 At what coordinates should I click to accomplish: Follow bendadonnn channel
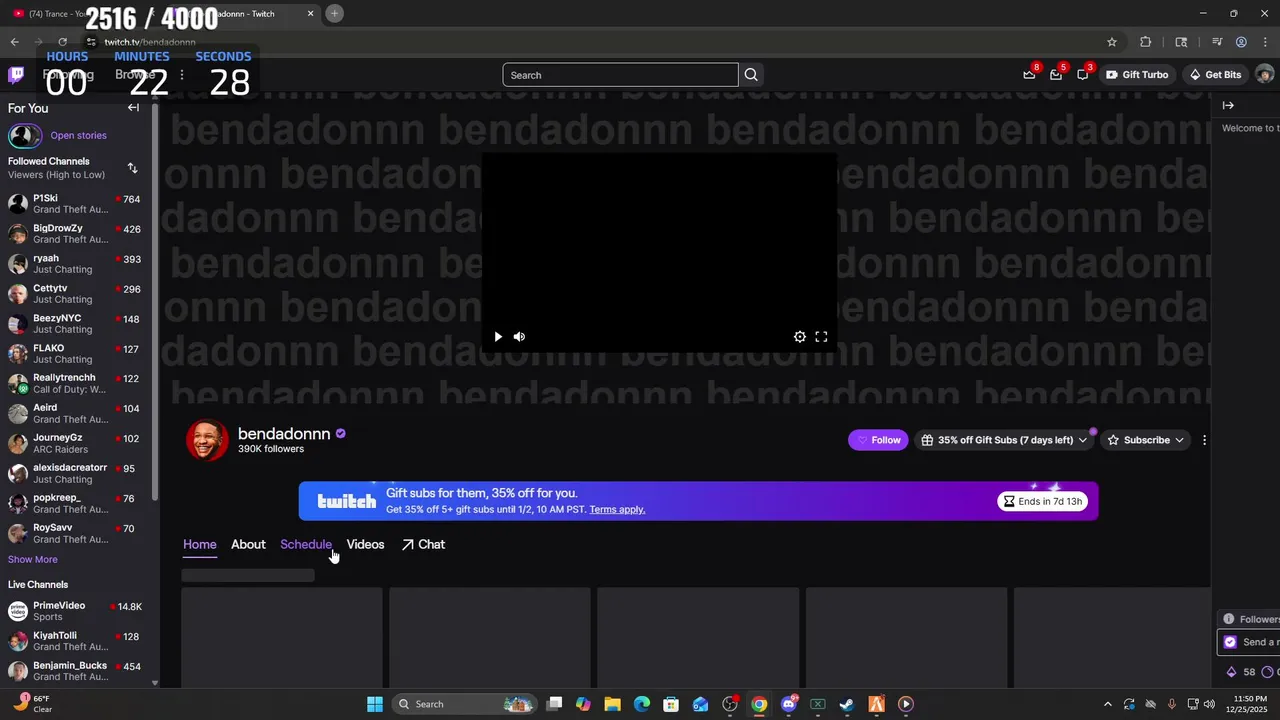878,440
